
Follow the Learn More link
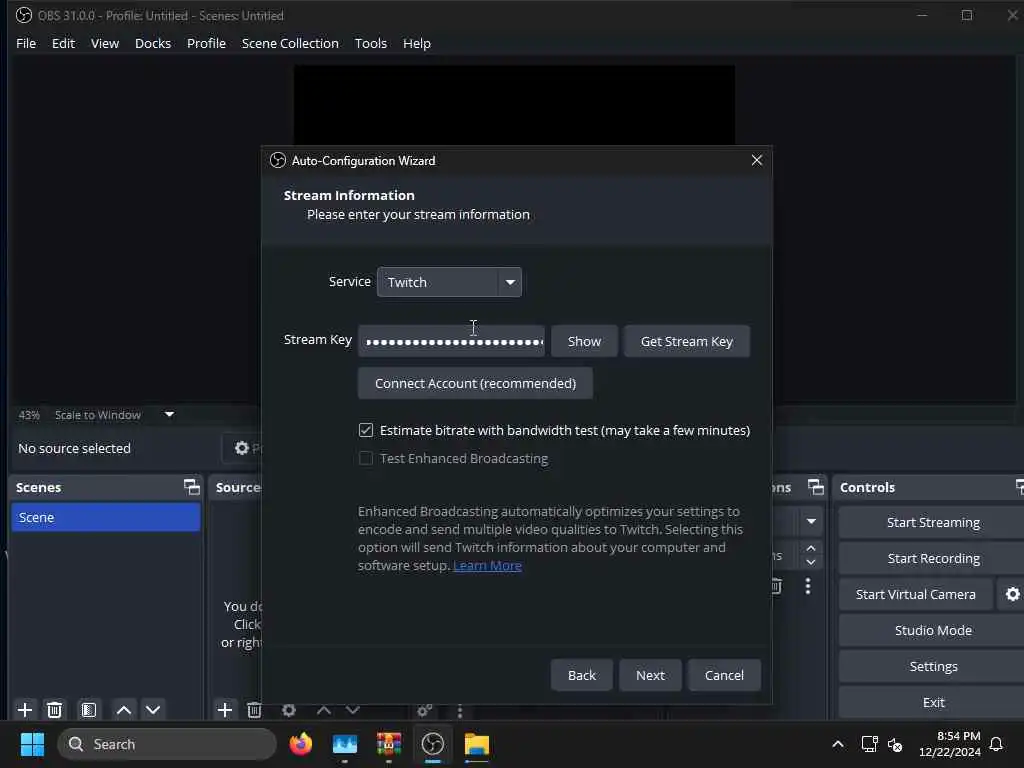(x=487, y=566)
